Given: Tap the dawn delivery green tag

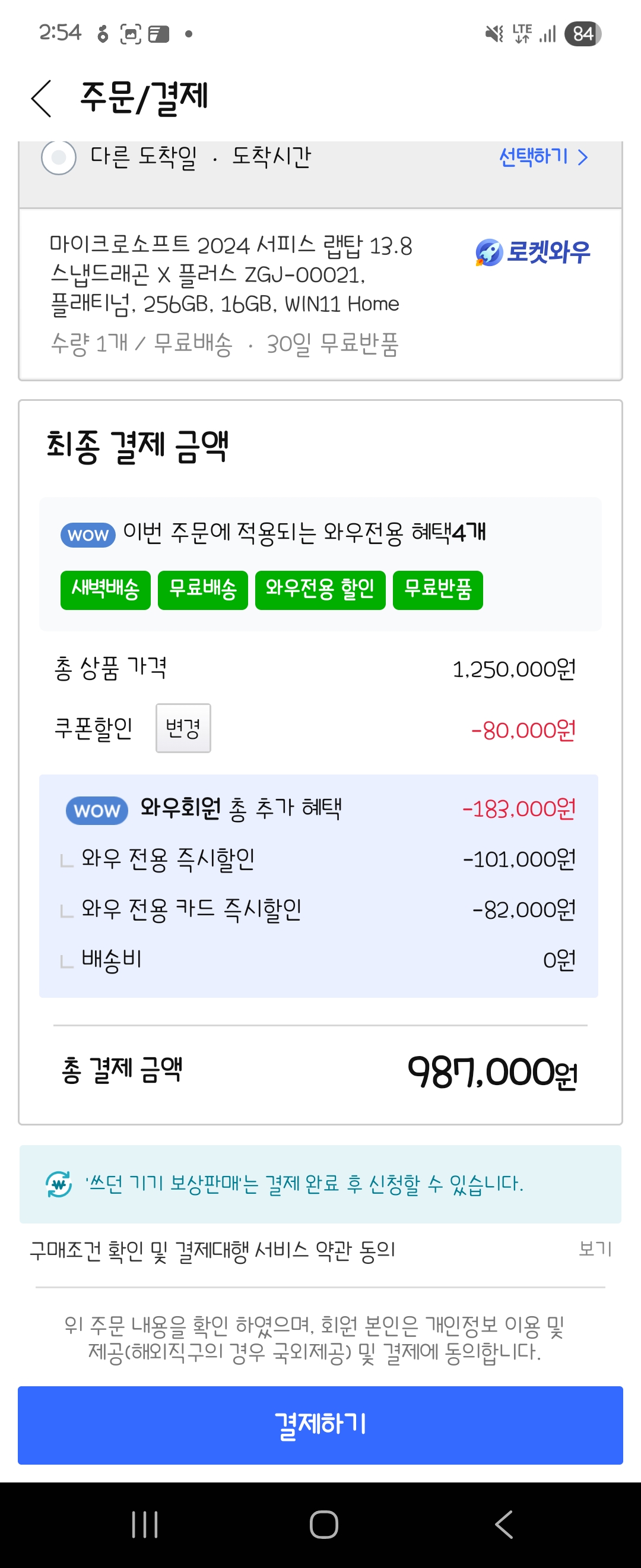Looking at the screenshot, I should pos(105,589).
